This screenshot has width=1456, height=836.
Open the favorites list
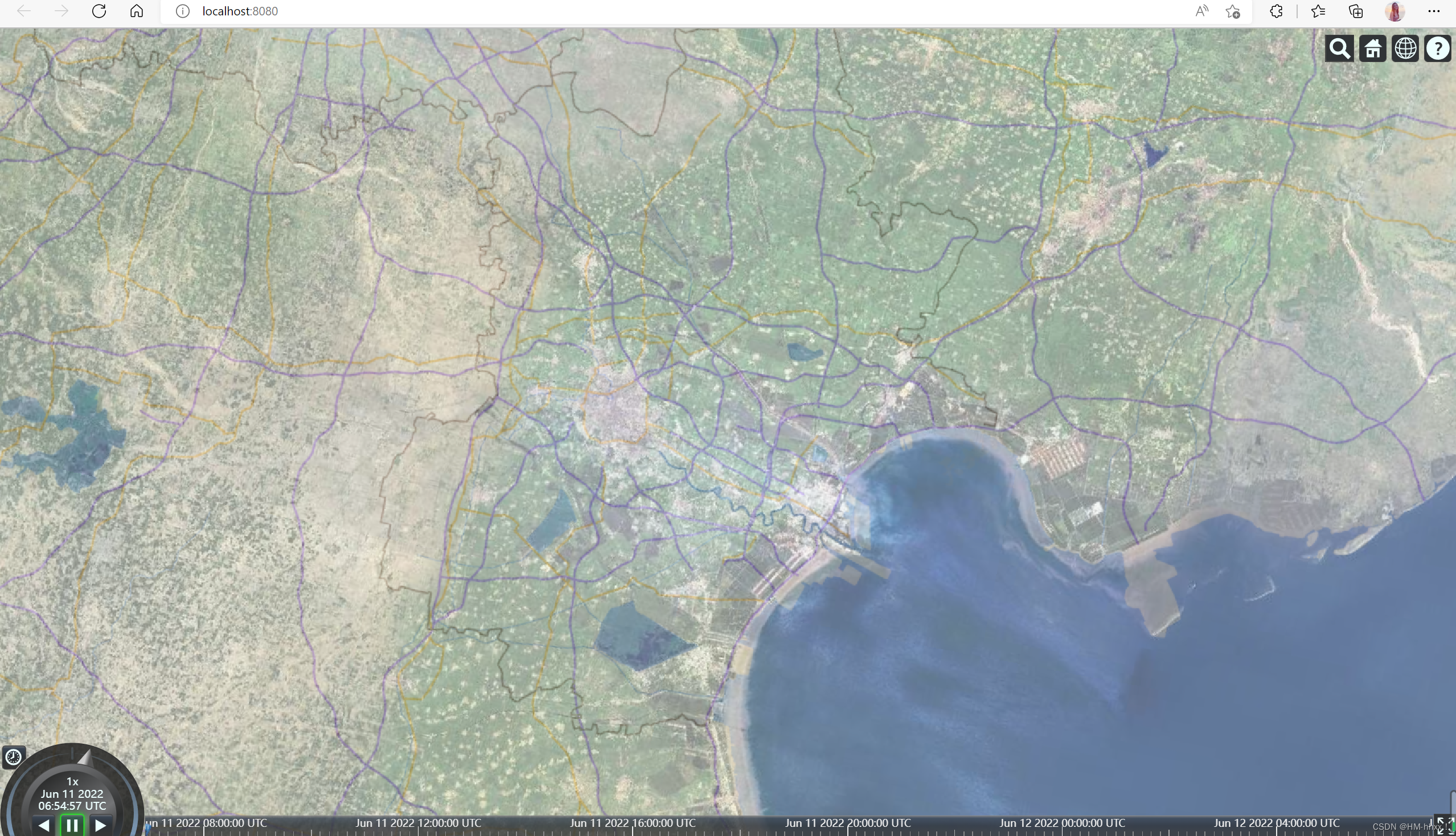click(1318, 11)
